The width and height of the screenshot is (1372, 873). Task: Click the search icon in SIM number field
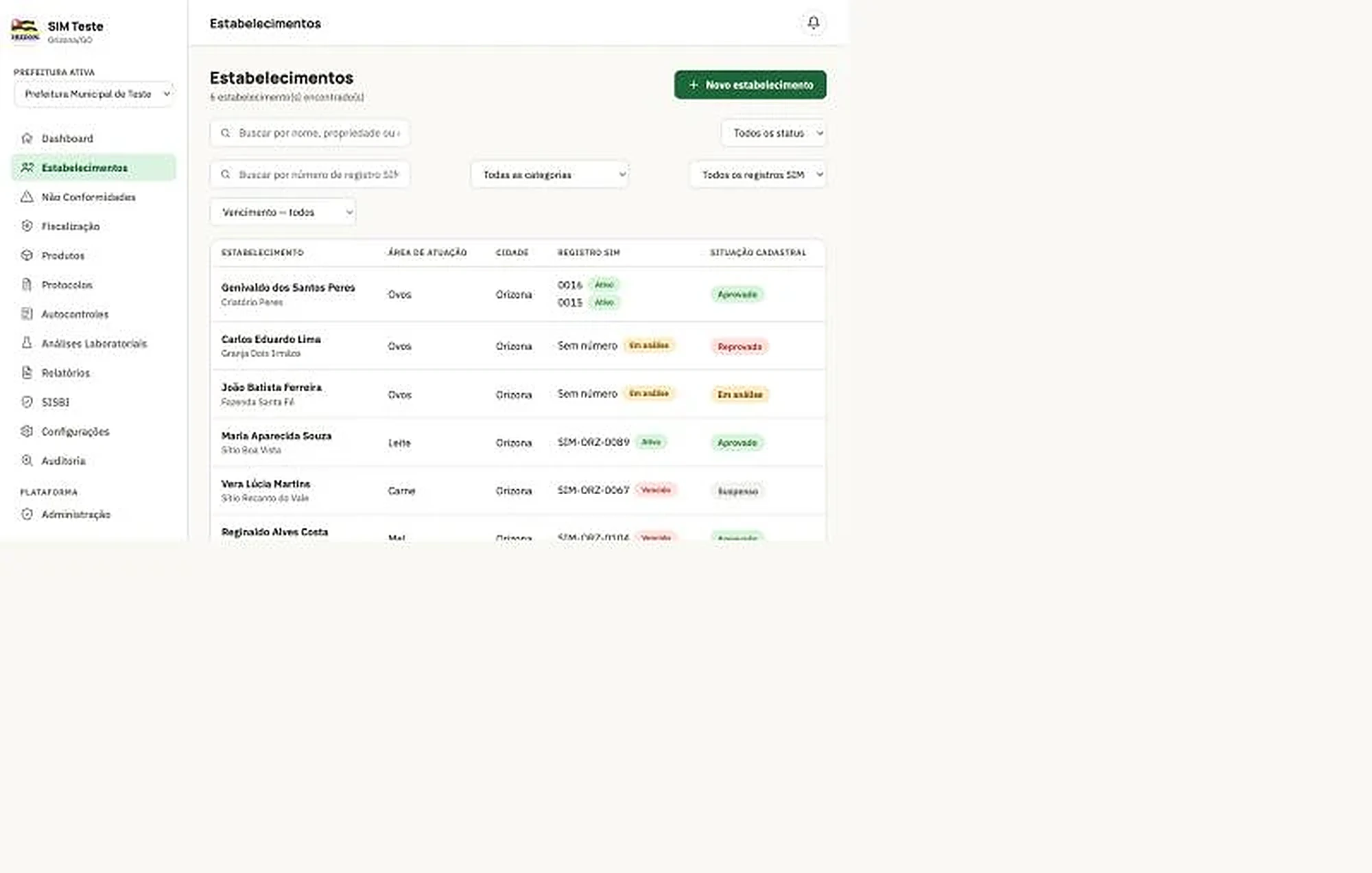(x=225, y=175)
